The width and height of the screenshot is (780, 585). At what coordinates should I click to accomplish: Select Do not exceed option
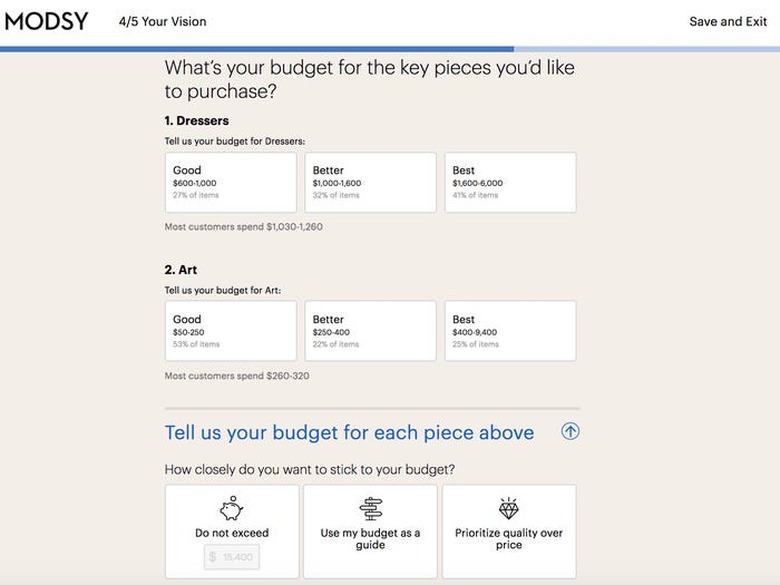231,533
